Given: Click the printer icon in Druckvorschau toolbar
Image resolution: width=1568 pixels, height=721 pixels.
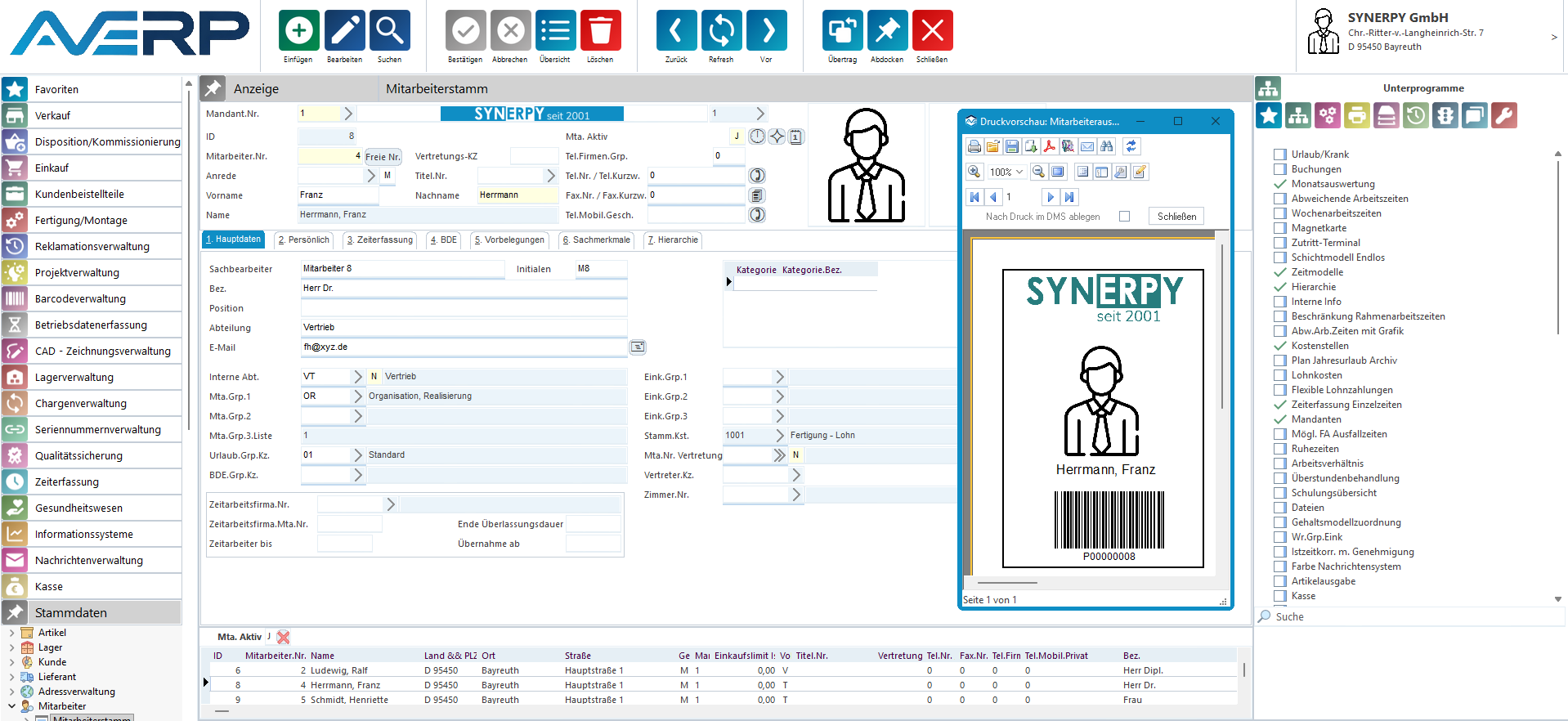Looking at the screenshot, I should (974, 146).
